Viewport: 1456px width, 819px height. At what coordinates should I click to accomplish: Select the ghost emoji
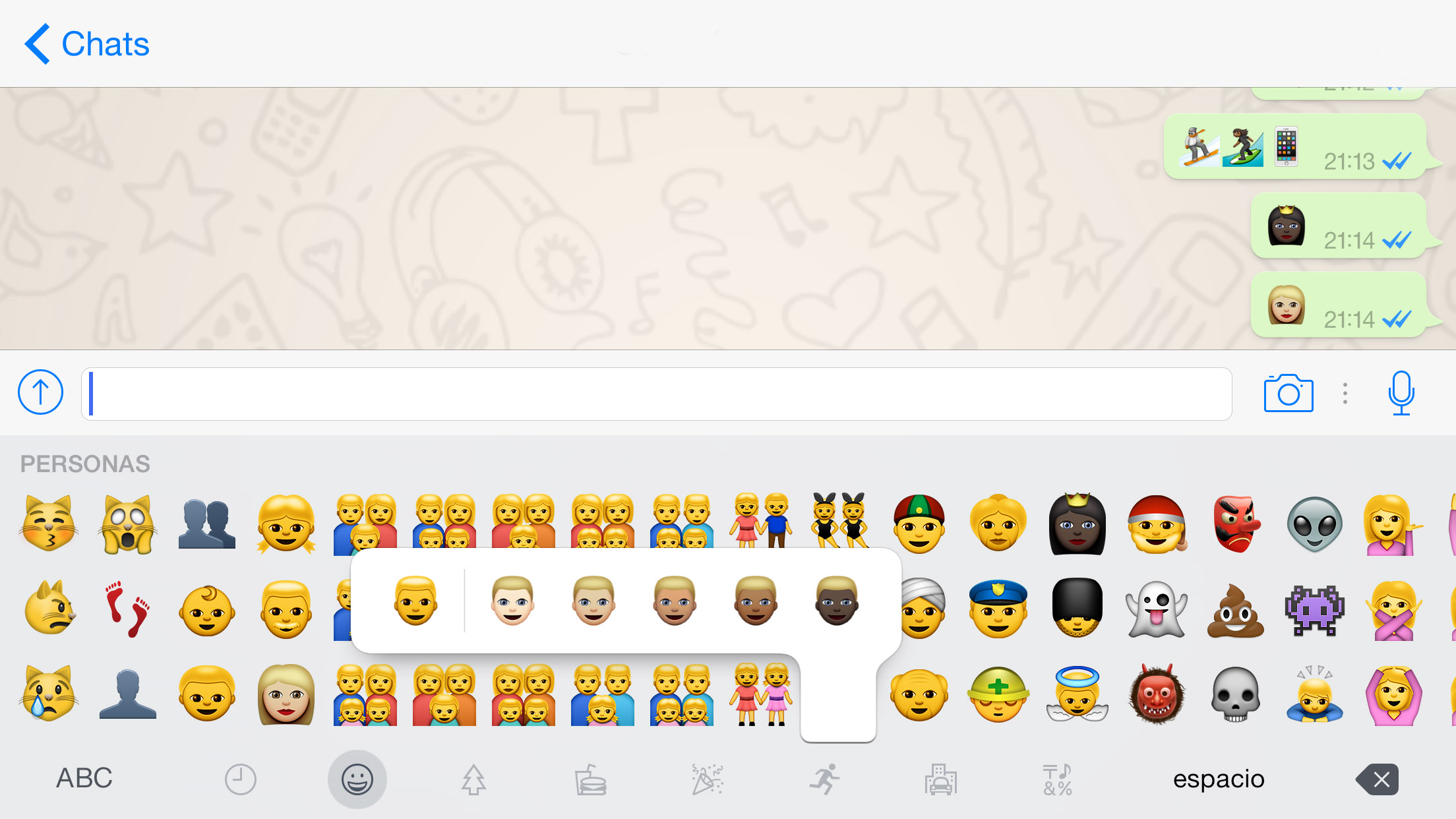click(x=1156, y=609)
